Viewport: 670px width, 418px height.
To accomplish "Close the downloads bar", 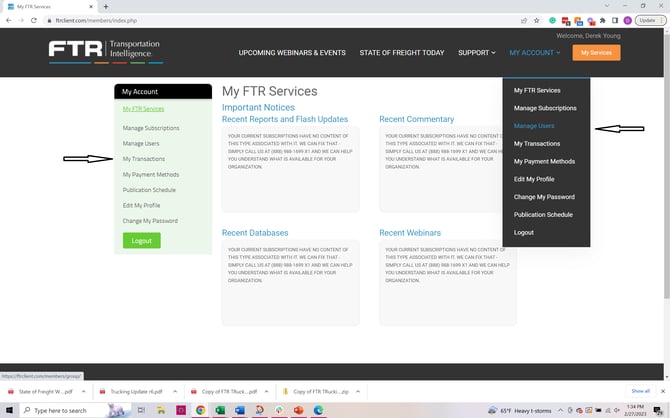I will (x=663, y=391).
